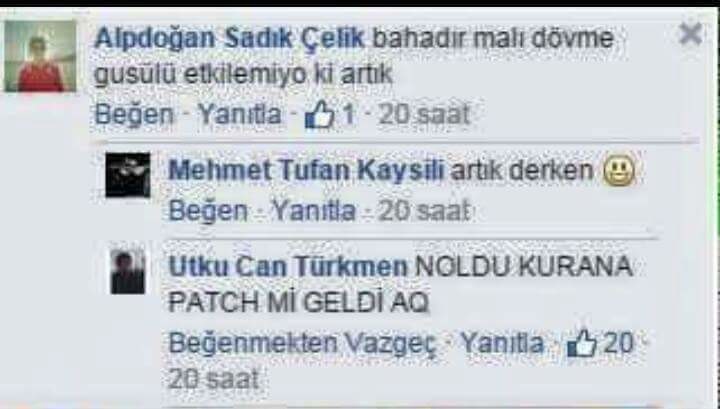
Task: Open Mehmet Tufan Kaysili's profile picture
Action: point(128,175)
